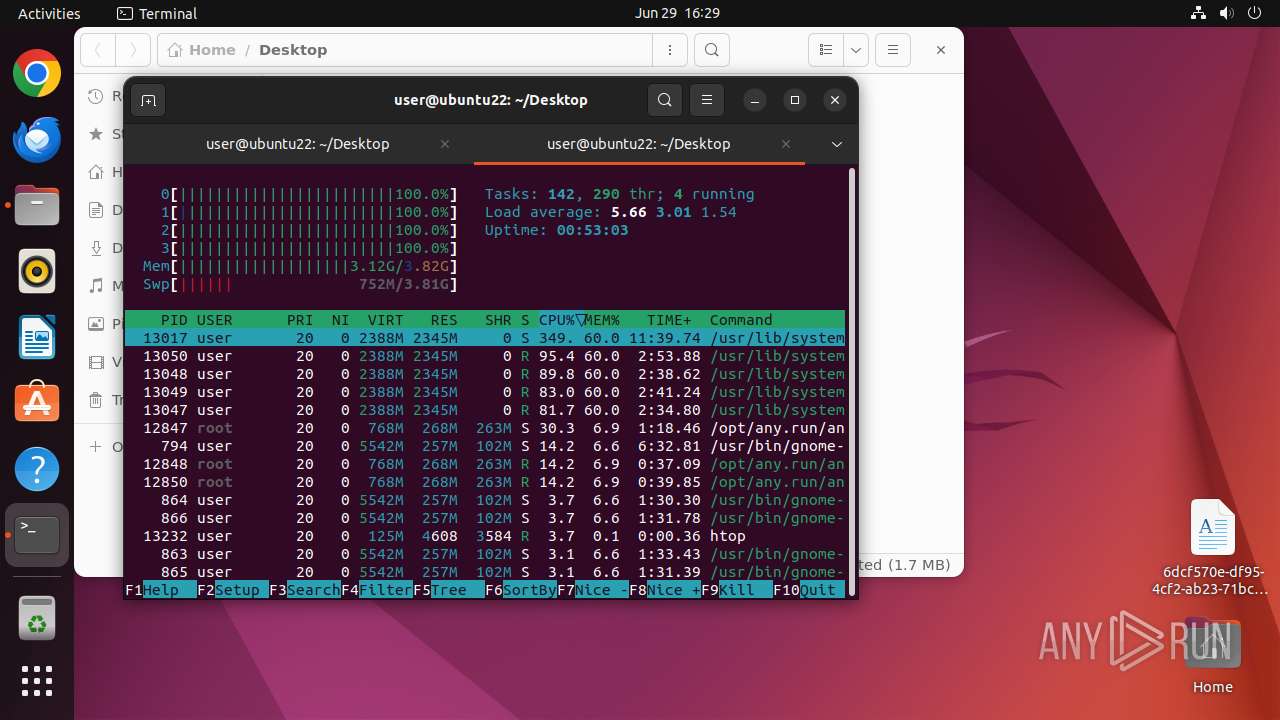Screen dimensions: 1280x720
Task: Click Home in the Files path bar
Action: (x=202, y=50)
